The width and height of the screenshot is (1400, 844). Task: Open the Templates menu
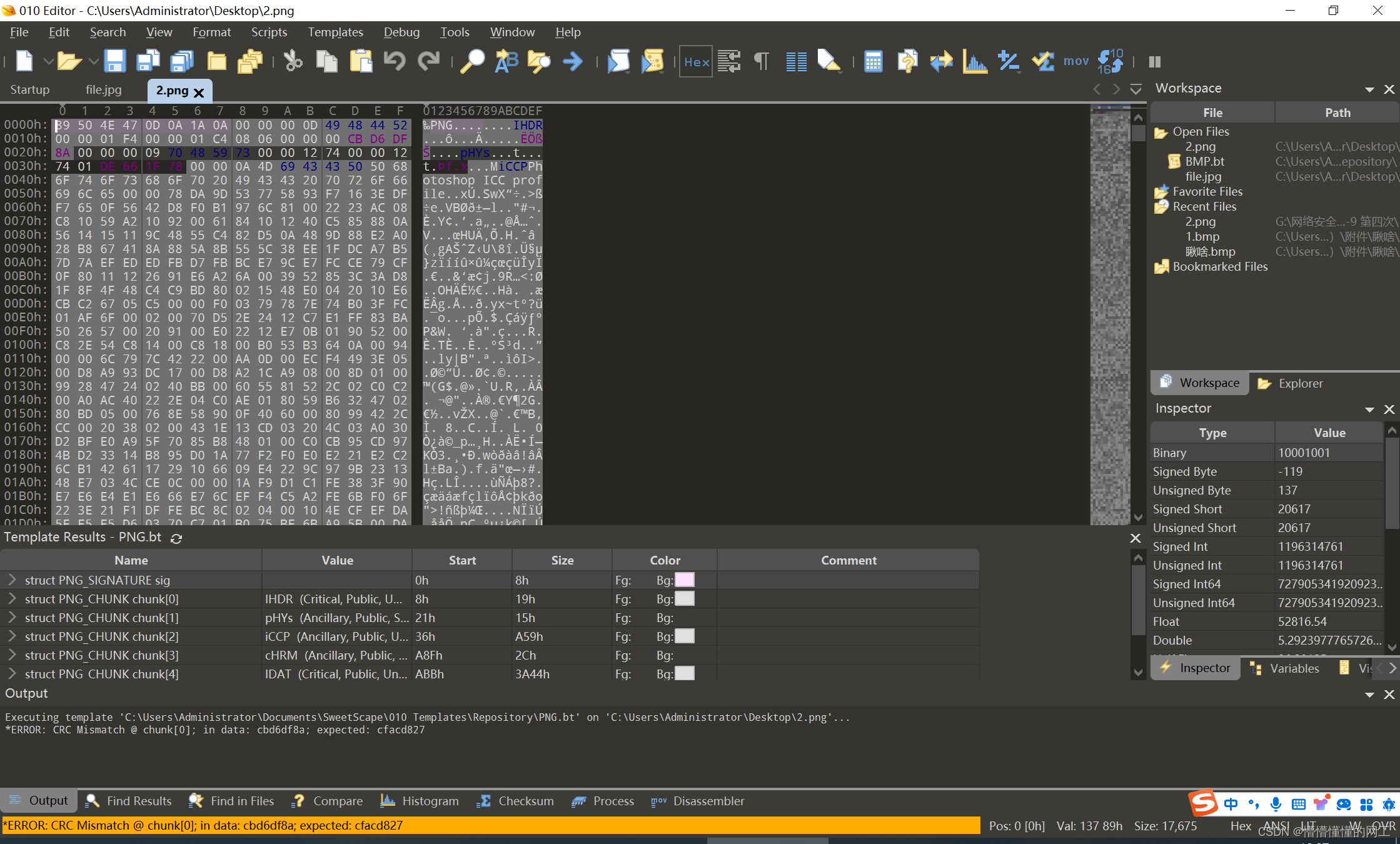(335, 32)
